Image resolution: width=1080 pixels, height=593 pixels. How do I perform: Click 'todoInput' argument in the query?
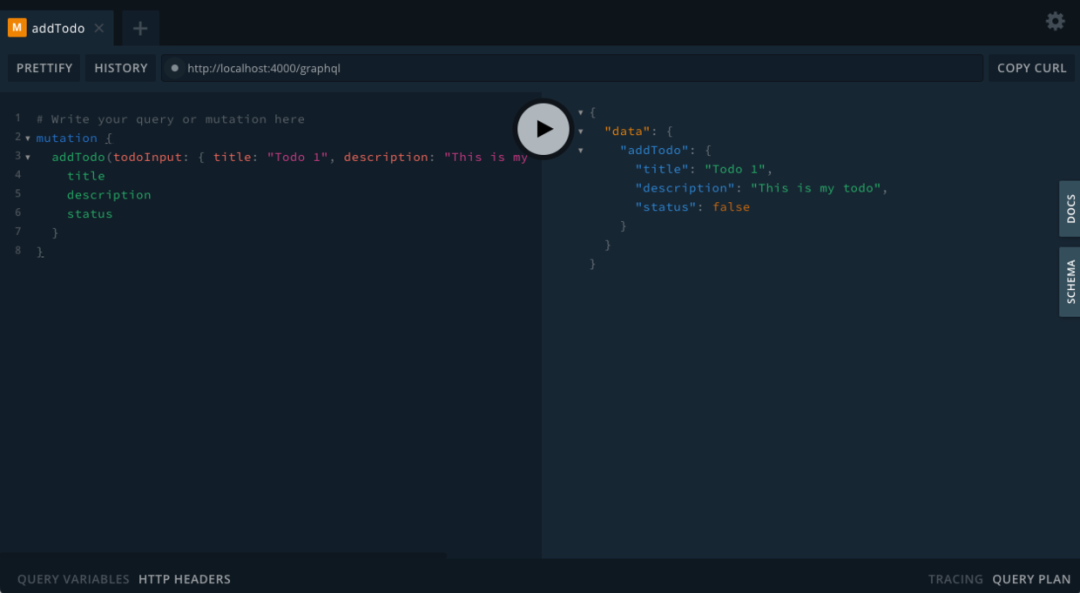(147, 157)
